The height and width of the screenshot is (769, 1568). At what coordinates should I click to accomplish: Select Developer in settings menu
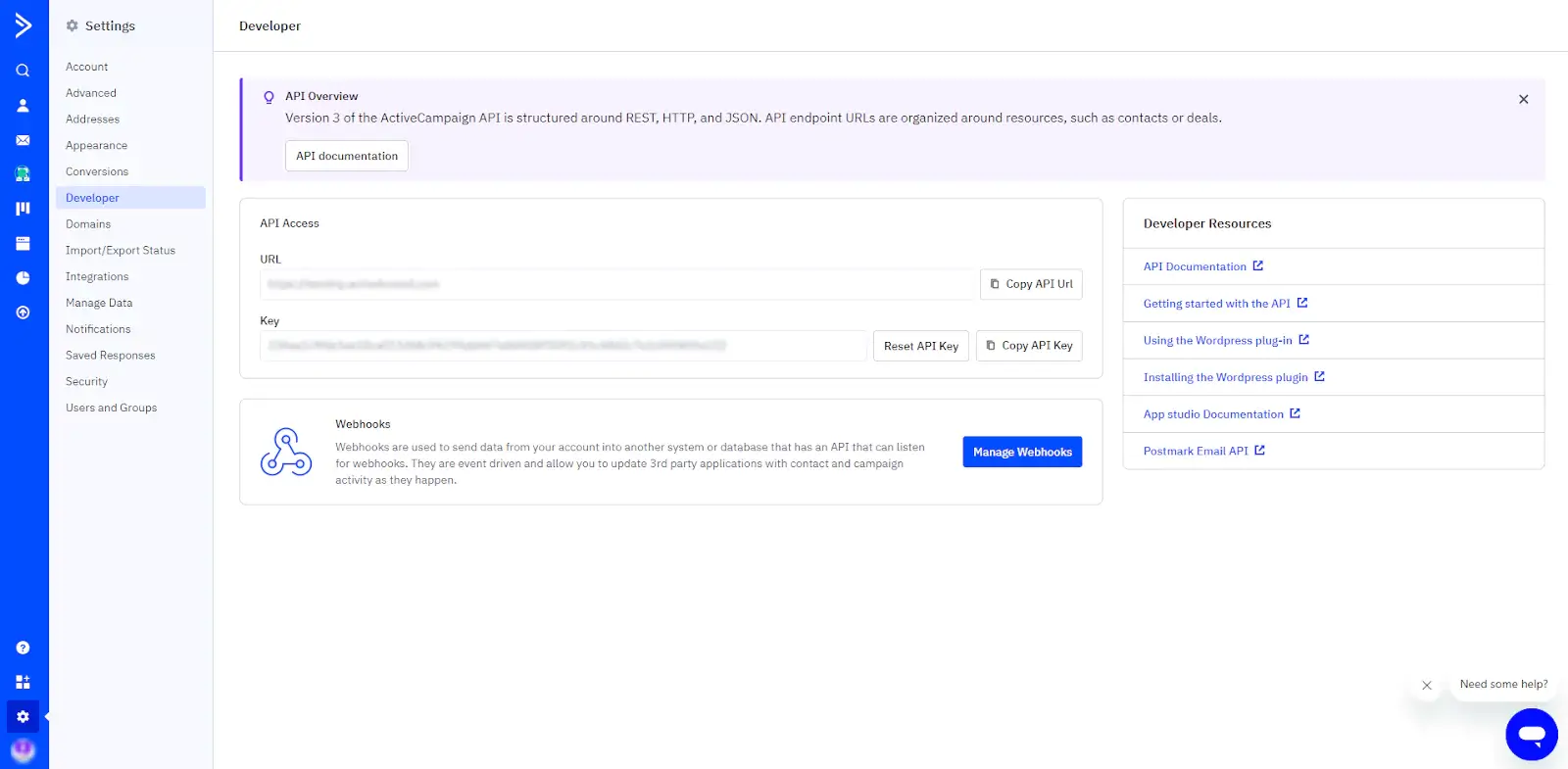click(130, 198)
